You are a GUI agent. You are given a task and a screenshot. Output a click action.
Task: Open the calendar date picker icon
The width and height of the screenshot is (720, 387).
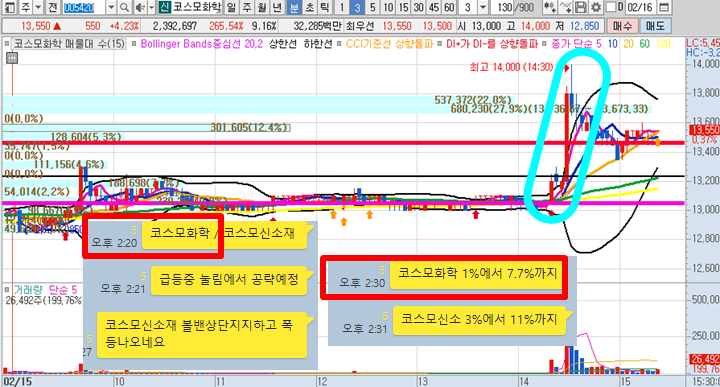pyautogui.click(x=664, y=7)
